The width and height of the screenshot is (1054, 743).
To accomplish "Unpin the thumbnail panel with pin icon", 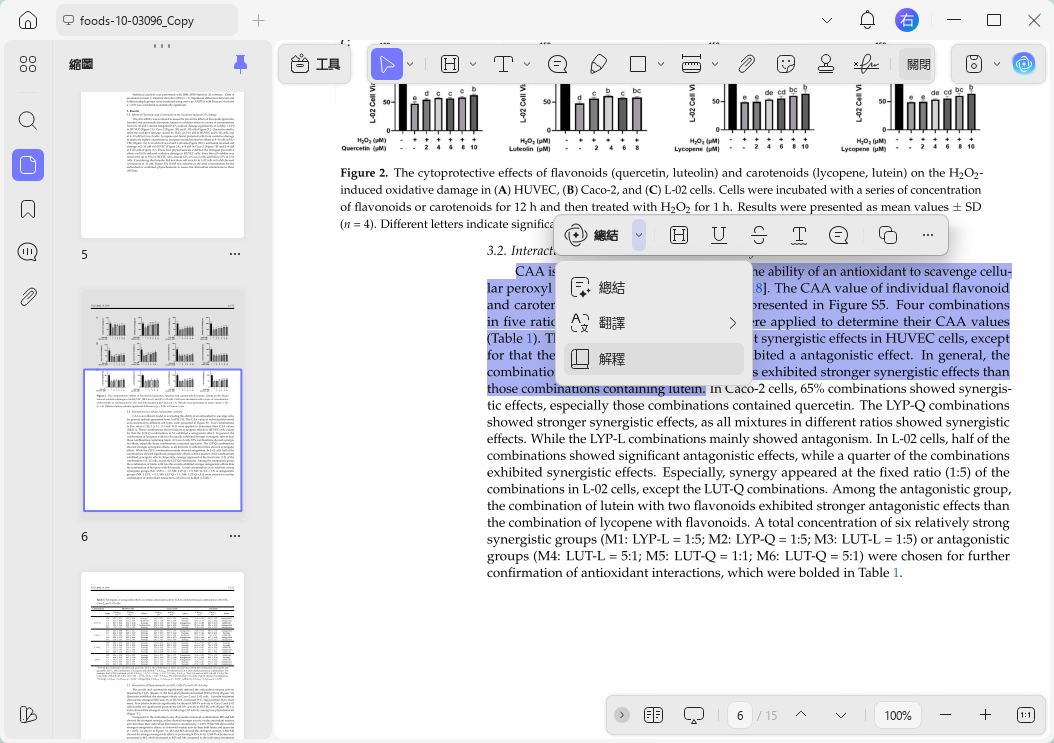I will coord(240,64).
